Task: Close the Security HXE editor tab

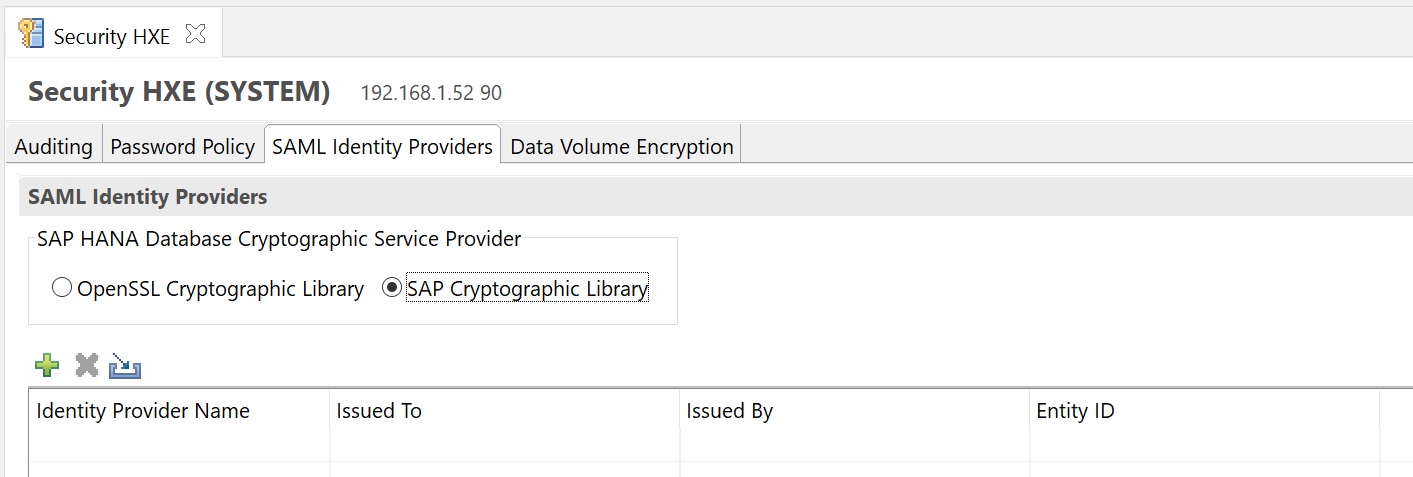Action: pos(195,34)
